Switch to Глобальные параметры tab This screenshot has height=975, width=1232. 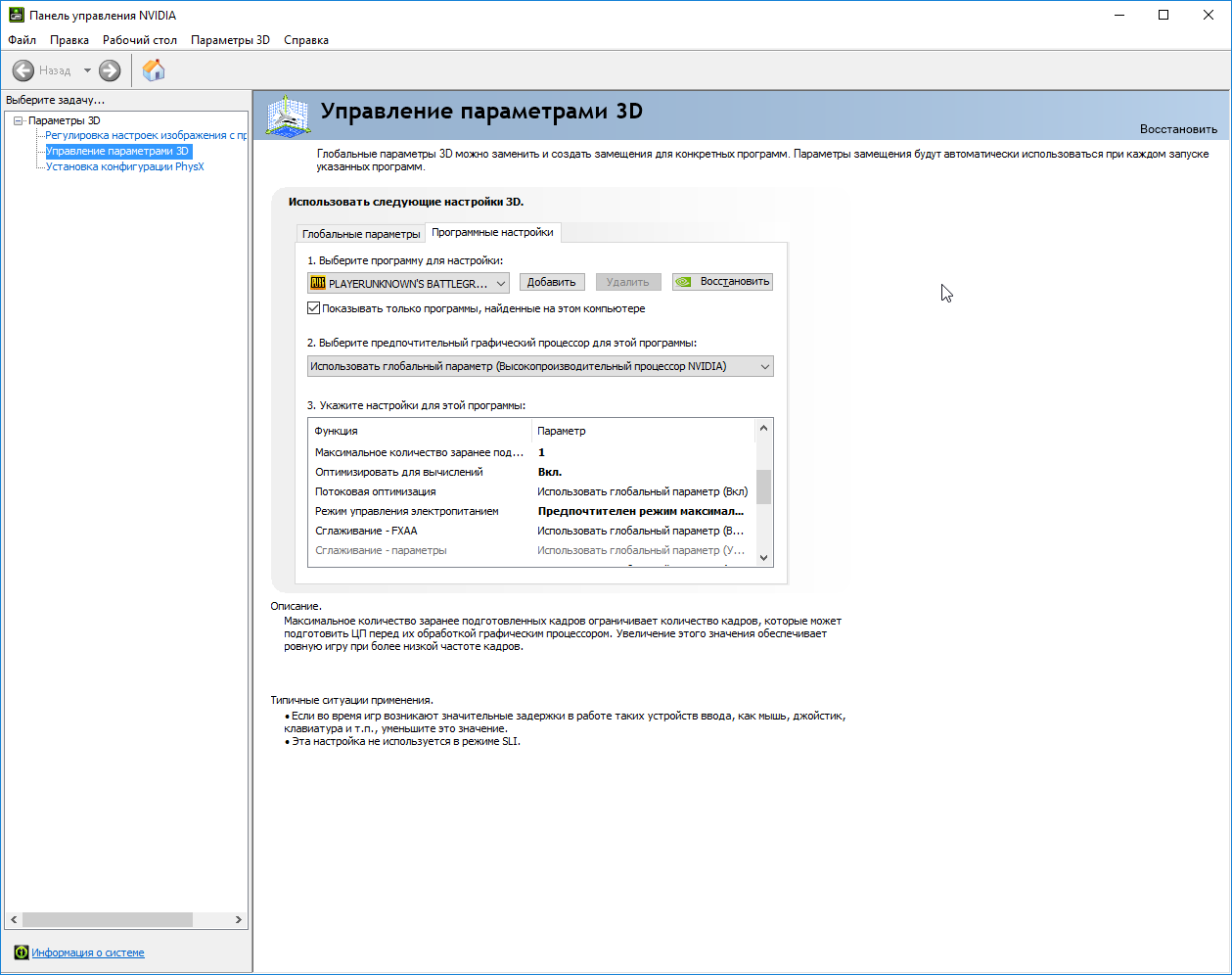361,234
